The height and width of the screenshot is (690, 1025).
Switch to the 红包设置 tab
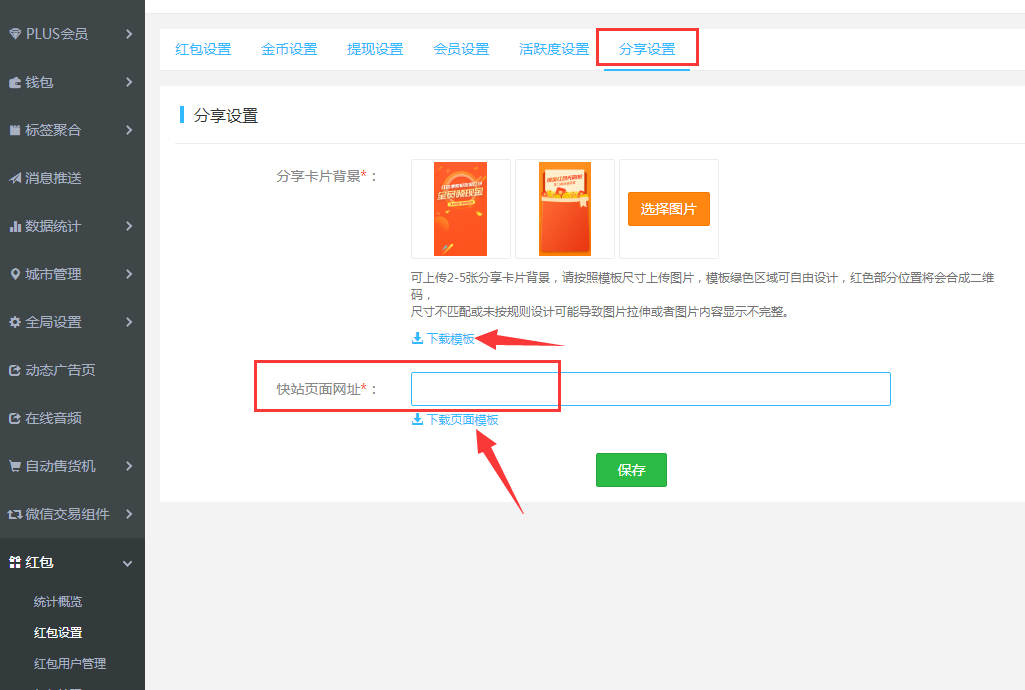[x=203, y=49]
